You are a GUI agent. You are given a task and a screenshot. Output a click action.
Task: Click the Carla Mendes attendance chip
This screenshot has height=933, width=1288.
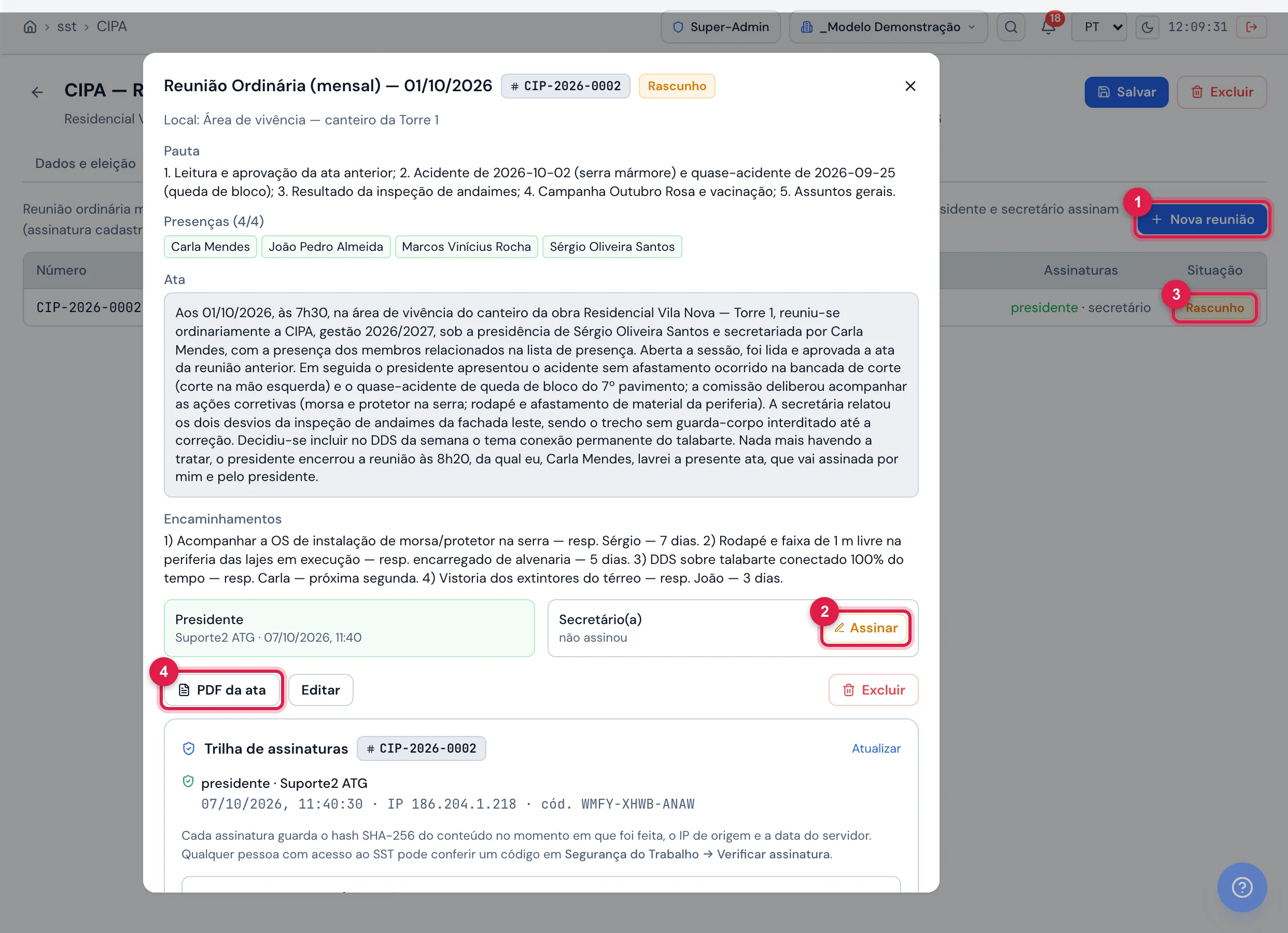(x=210, y=246)
